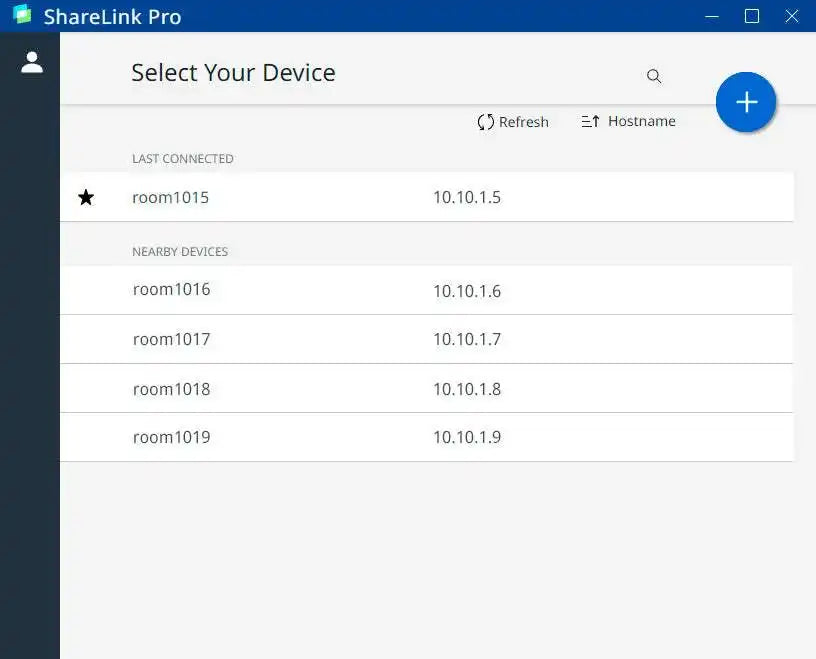The width and height of the screenshot is (816, 659).
Task: Select room1015 from last connected
Action: tap(171, 198)
